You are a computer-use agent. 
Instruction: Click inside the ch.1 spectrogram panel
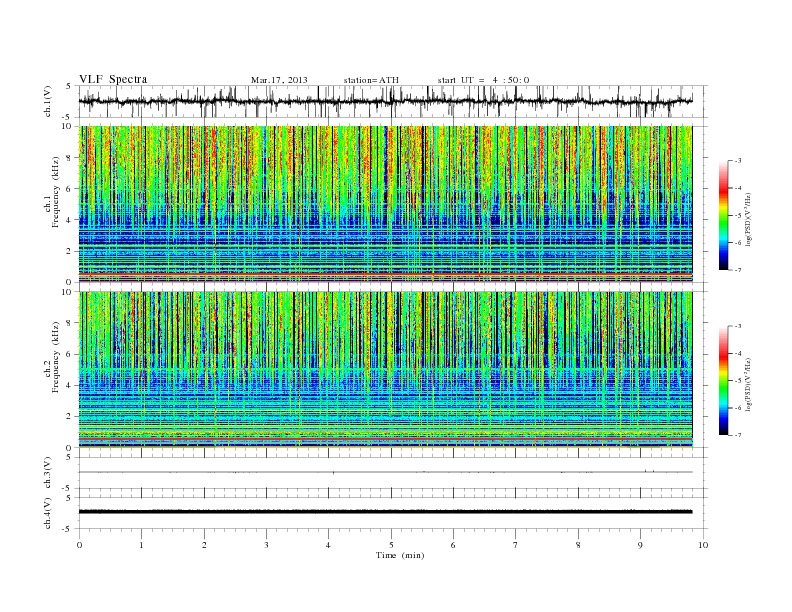[385, 204]
